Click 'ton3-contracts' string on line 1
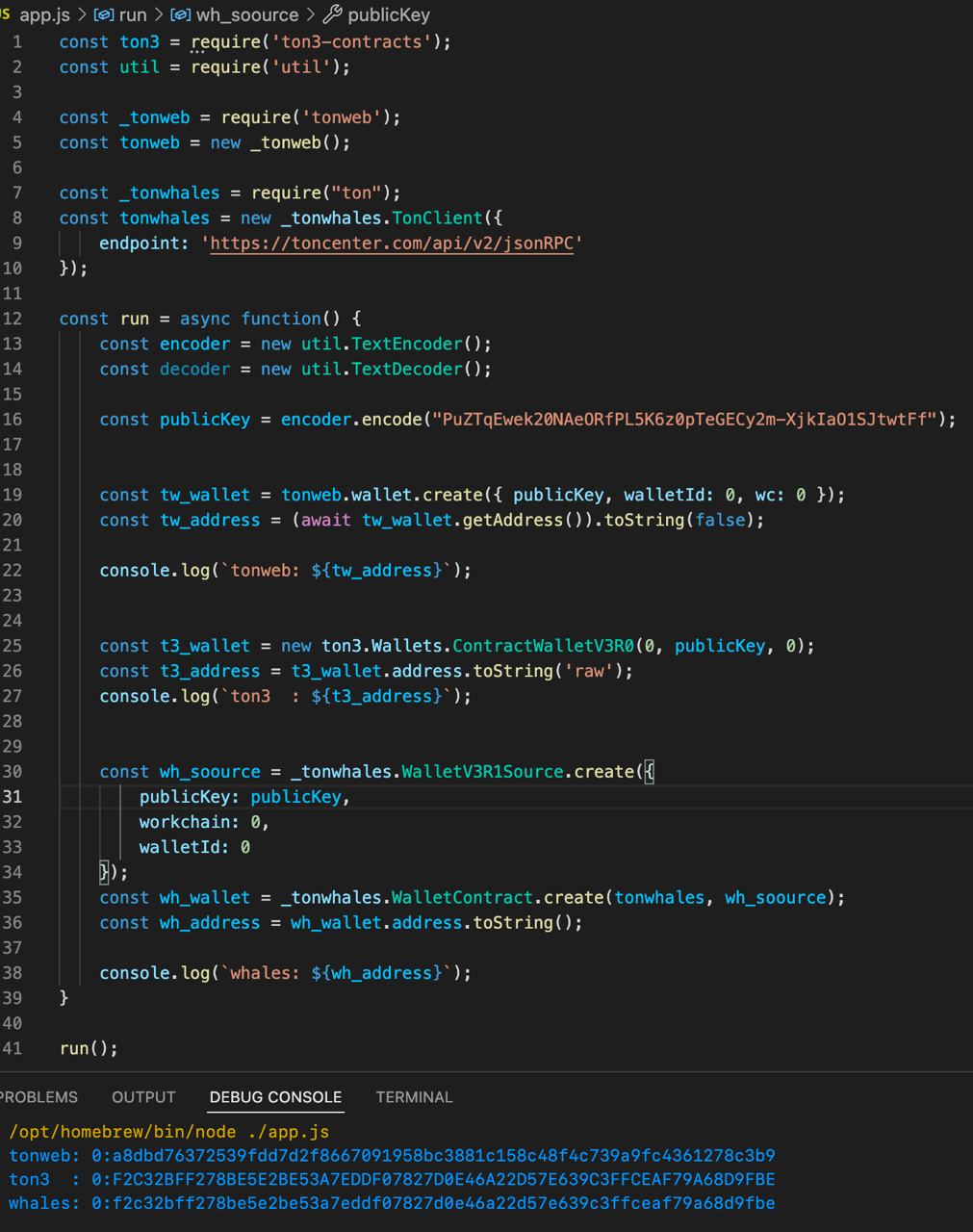This screenshot has height=1232, width=973. [351, 42]
